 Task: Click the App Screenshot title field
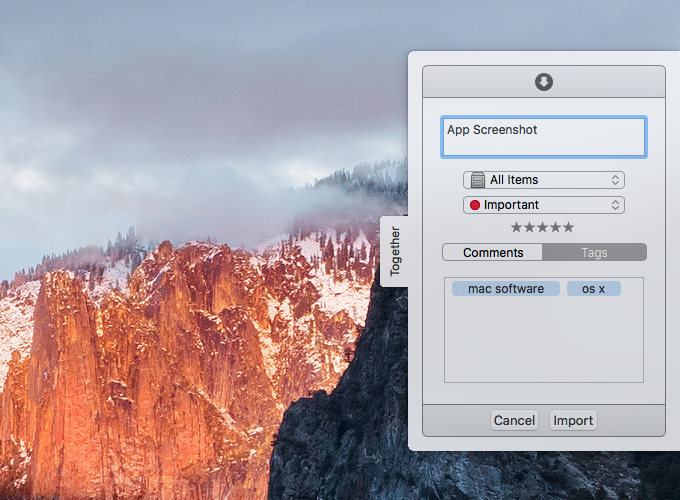[x=544, y=137]
